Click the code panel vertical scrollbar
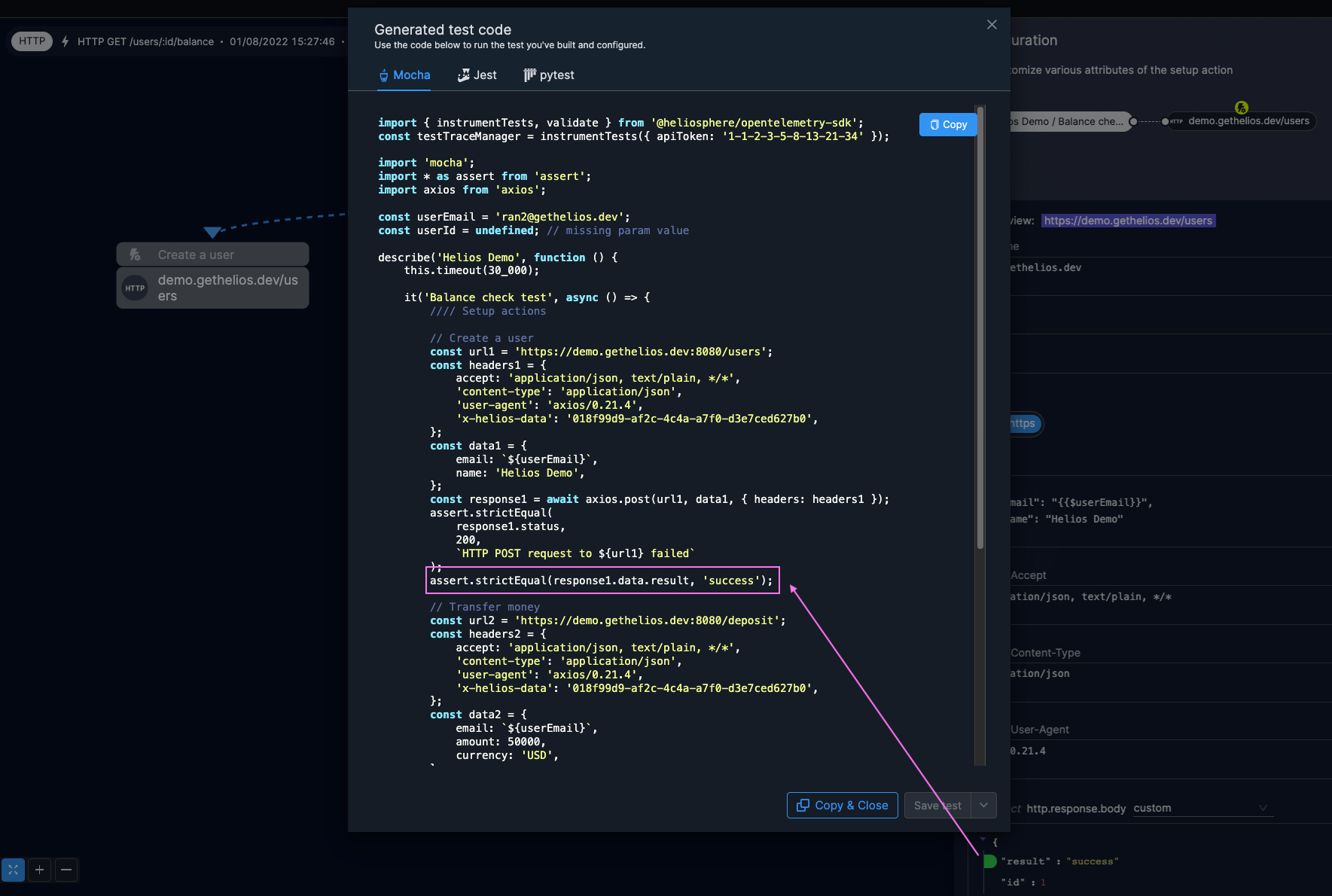Screen dimensions: 1332x896 click(x=980, y=328)
